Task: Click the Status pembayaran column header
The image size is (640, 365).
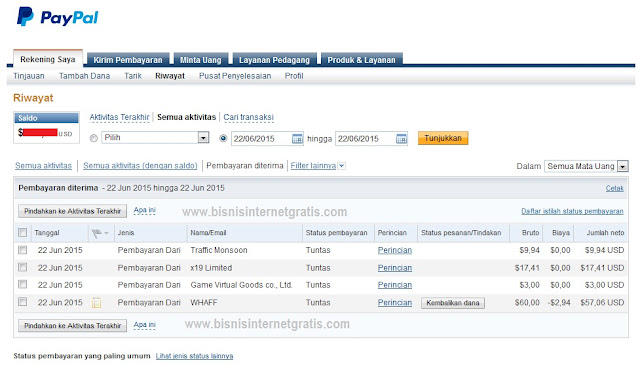Action: click(336, 233)
